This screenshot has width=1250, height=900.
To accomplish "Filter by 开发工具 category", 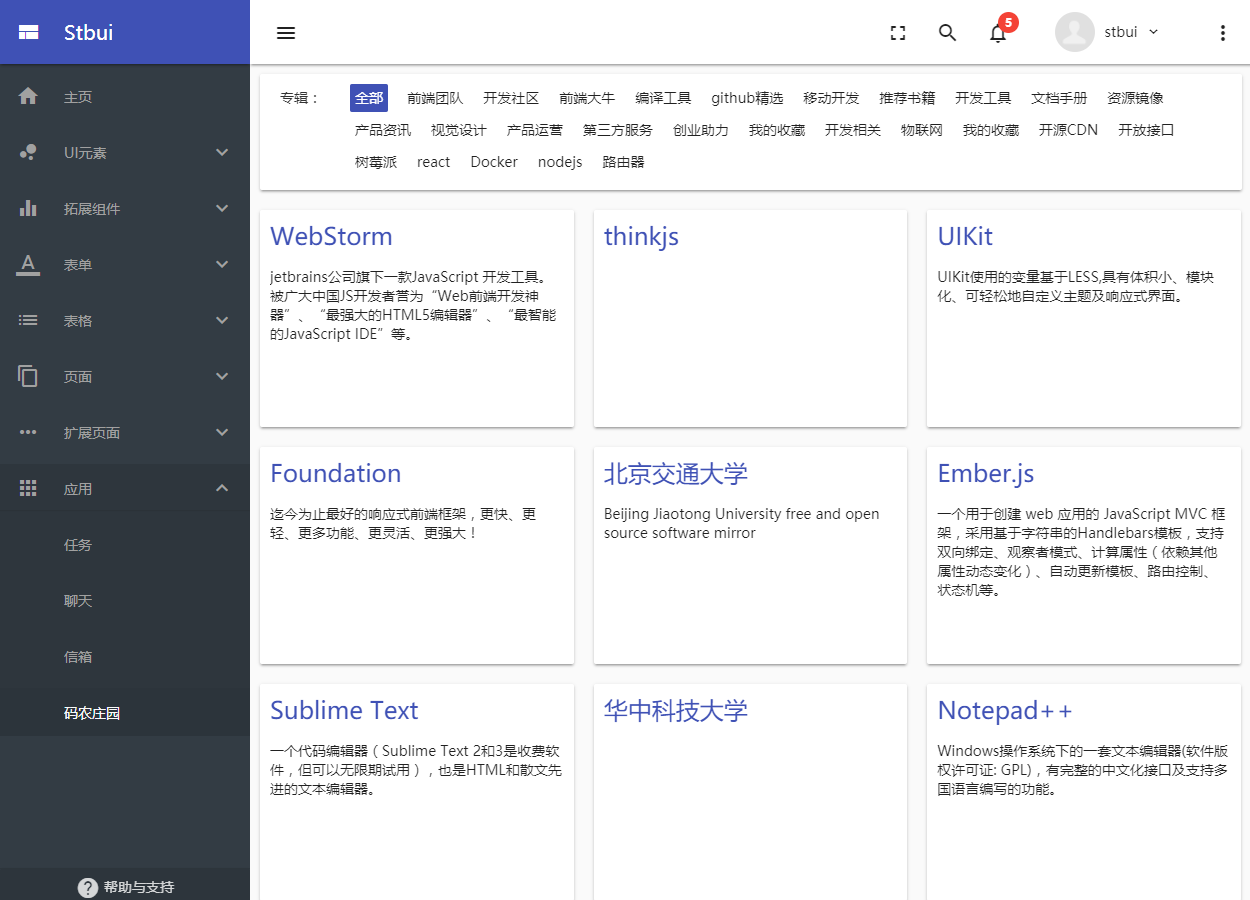I will pos(983,98).
